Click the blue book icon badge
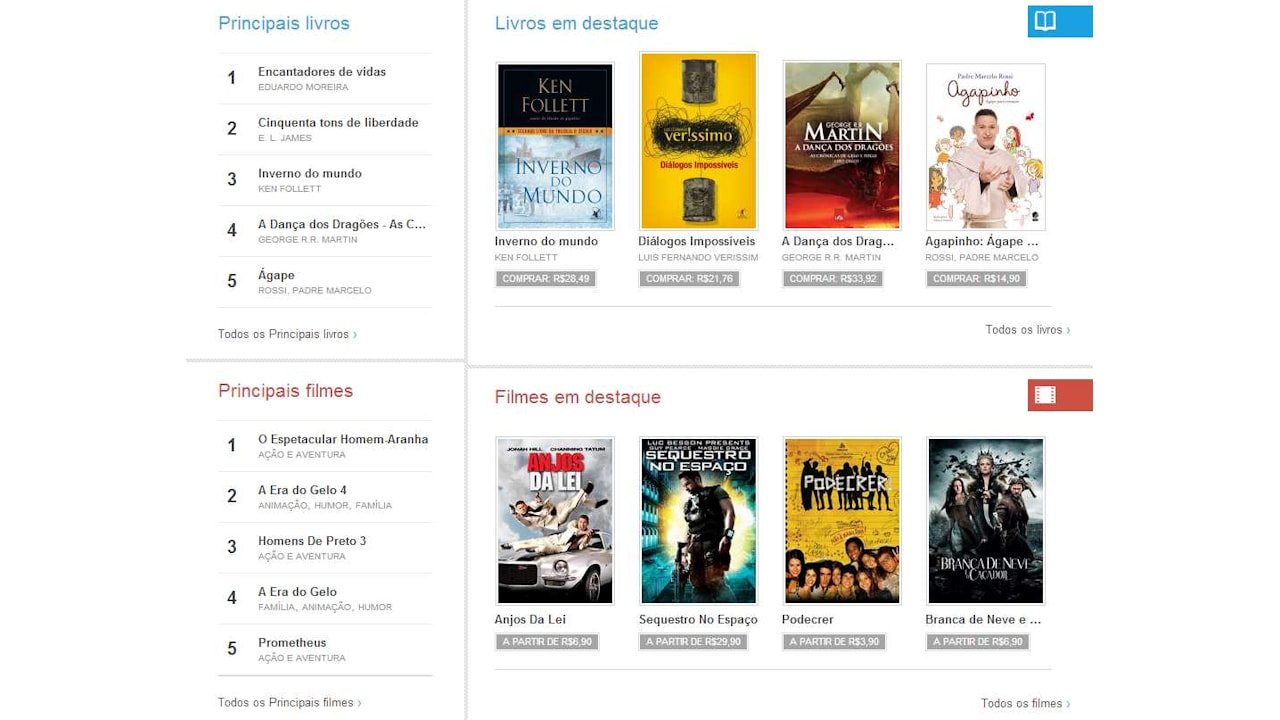The image size is (1280, 720). point(1060,22)
